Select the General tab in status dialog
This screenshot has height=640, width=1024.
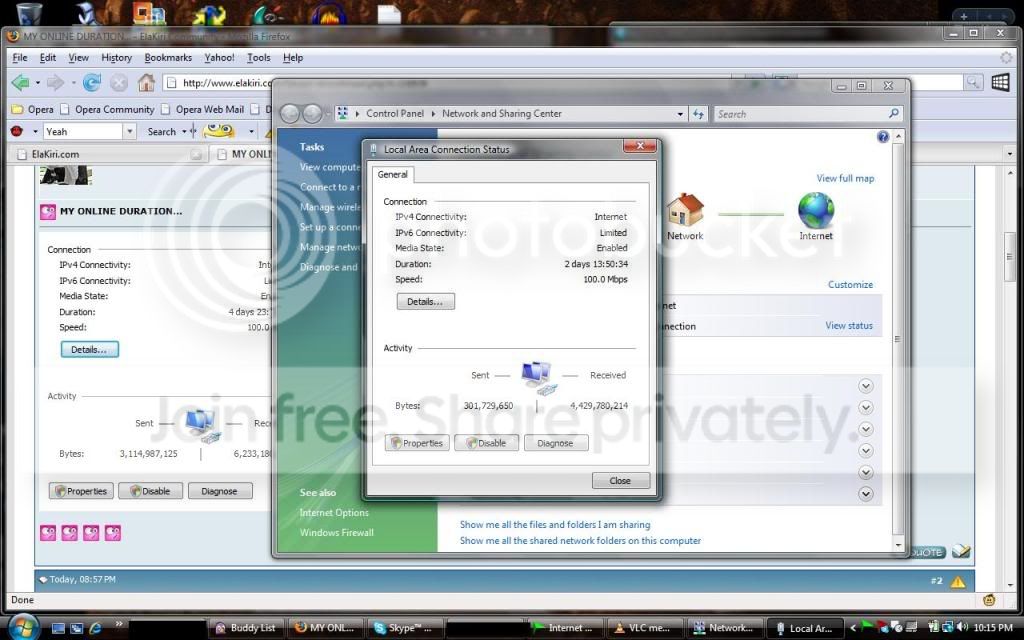[392, 174]
